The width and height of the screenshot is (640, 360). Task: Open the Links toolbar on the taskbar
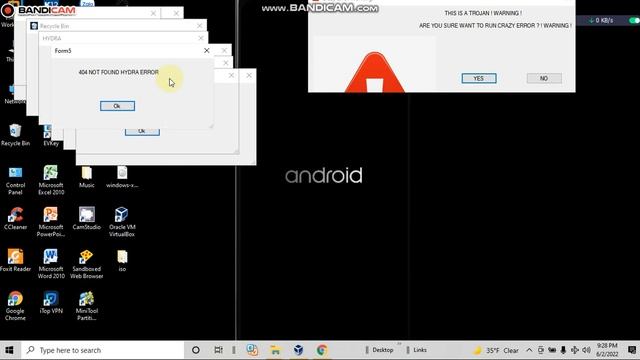[x=420, y=350]
